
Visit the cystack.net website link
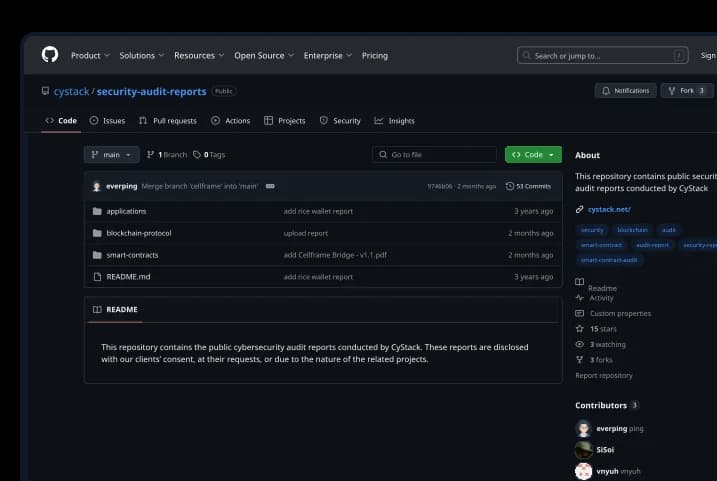tap(609, 209)
